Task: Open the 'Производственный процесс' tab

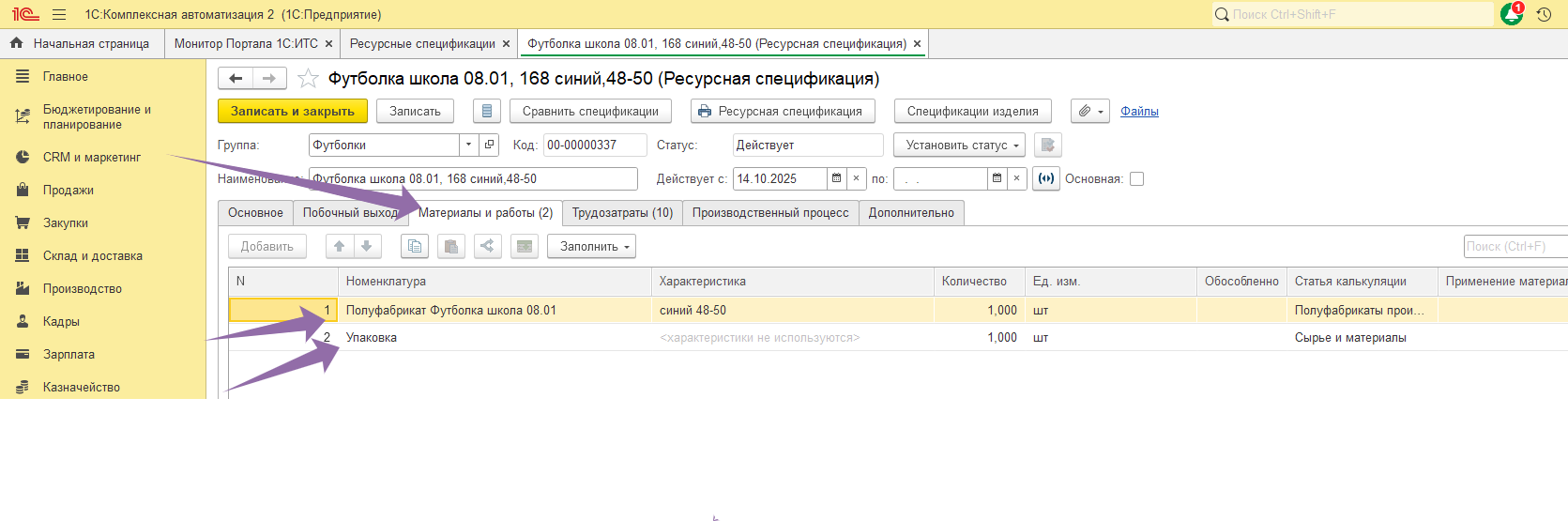Action: point(769,213)
